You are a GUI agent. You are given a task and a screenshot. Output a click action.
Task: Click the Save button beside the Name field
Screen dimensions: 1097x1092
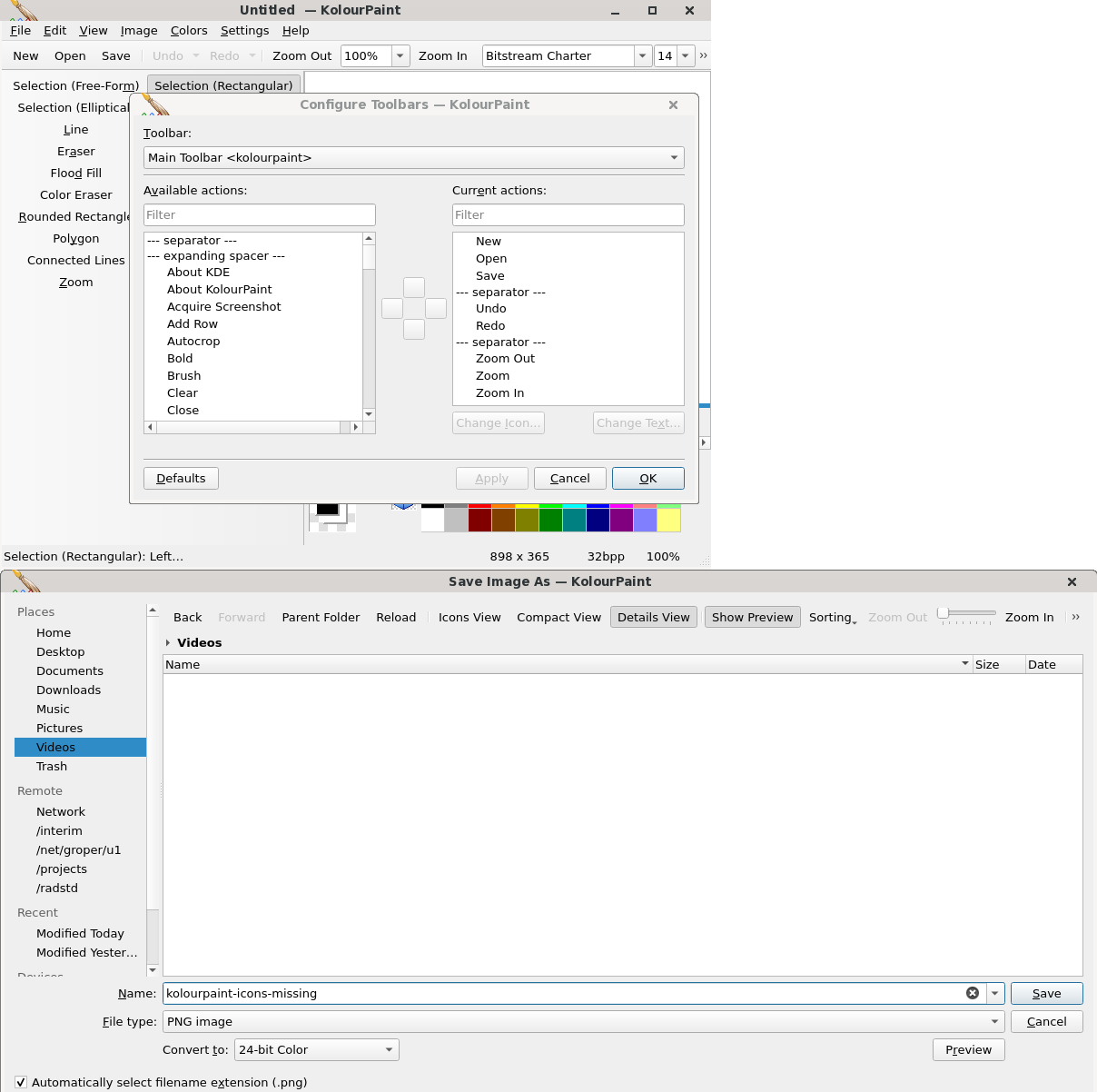pos(1046,993)
